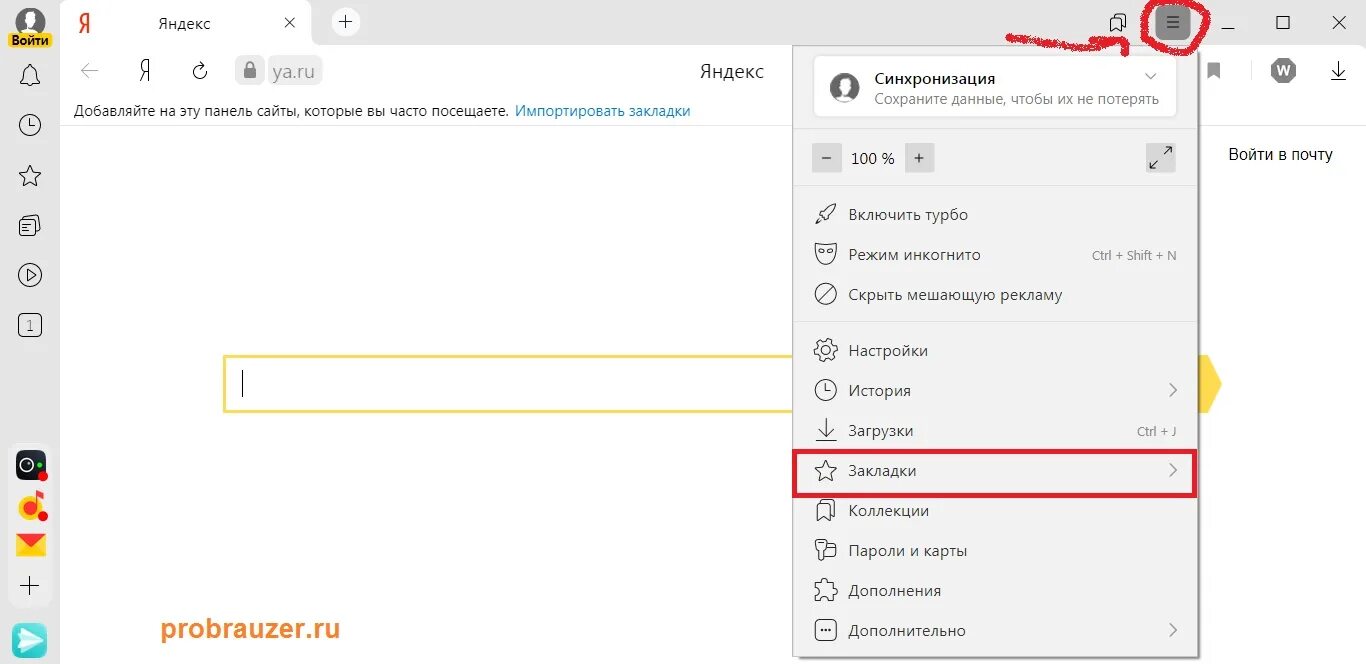Click the profile avatar labeled Войти

(30, 26)
